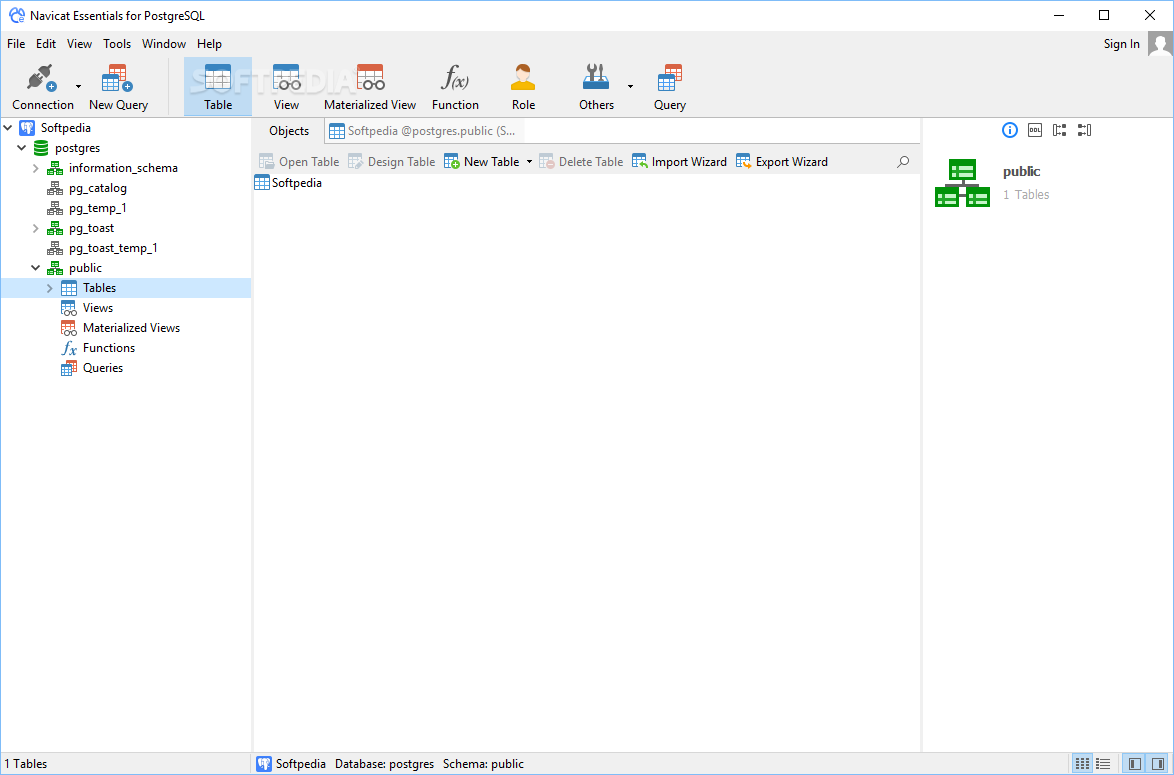Click the New Table button

tap(481, 162)
